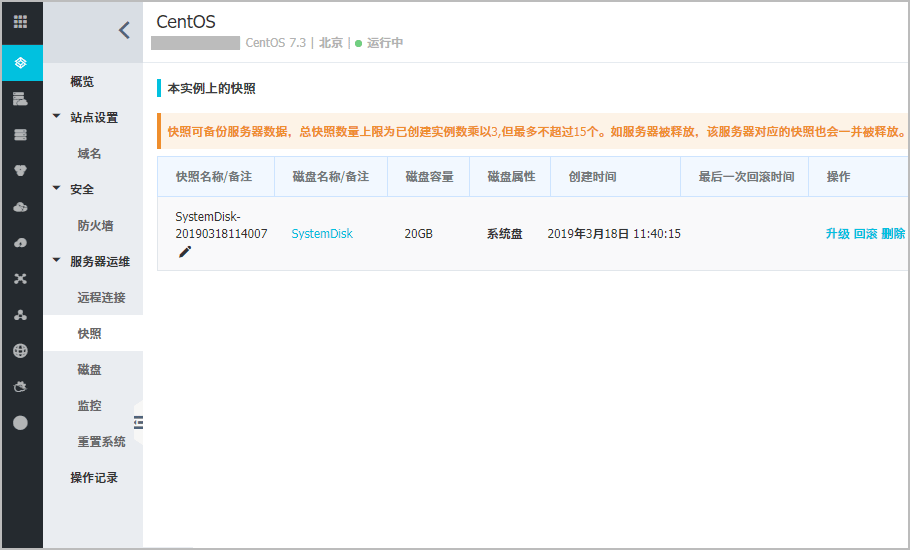Open the 防火墙 firewall page
Image resolution: width=910 pixels, height=550 pixels.
(95, 226)
